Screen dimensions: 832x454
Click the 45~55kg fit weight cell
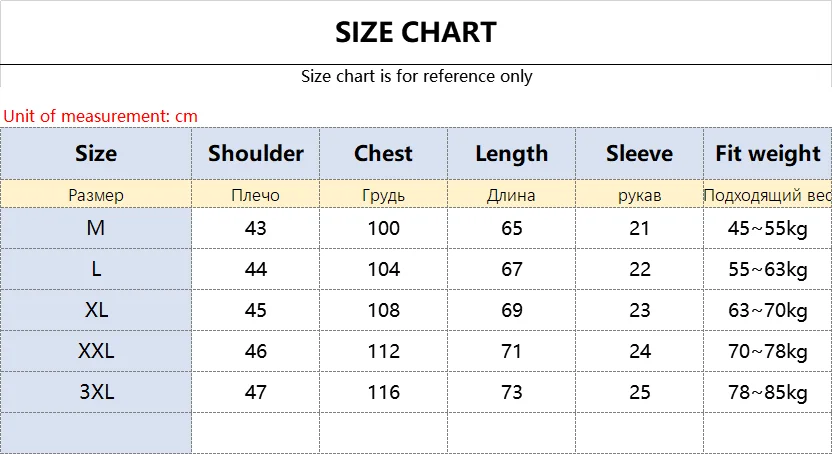(767, 228)
